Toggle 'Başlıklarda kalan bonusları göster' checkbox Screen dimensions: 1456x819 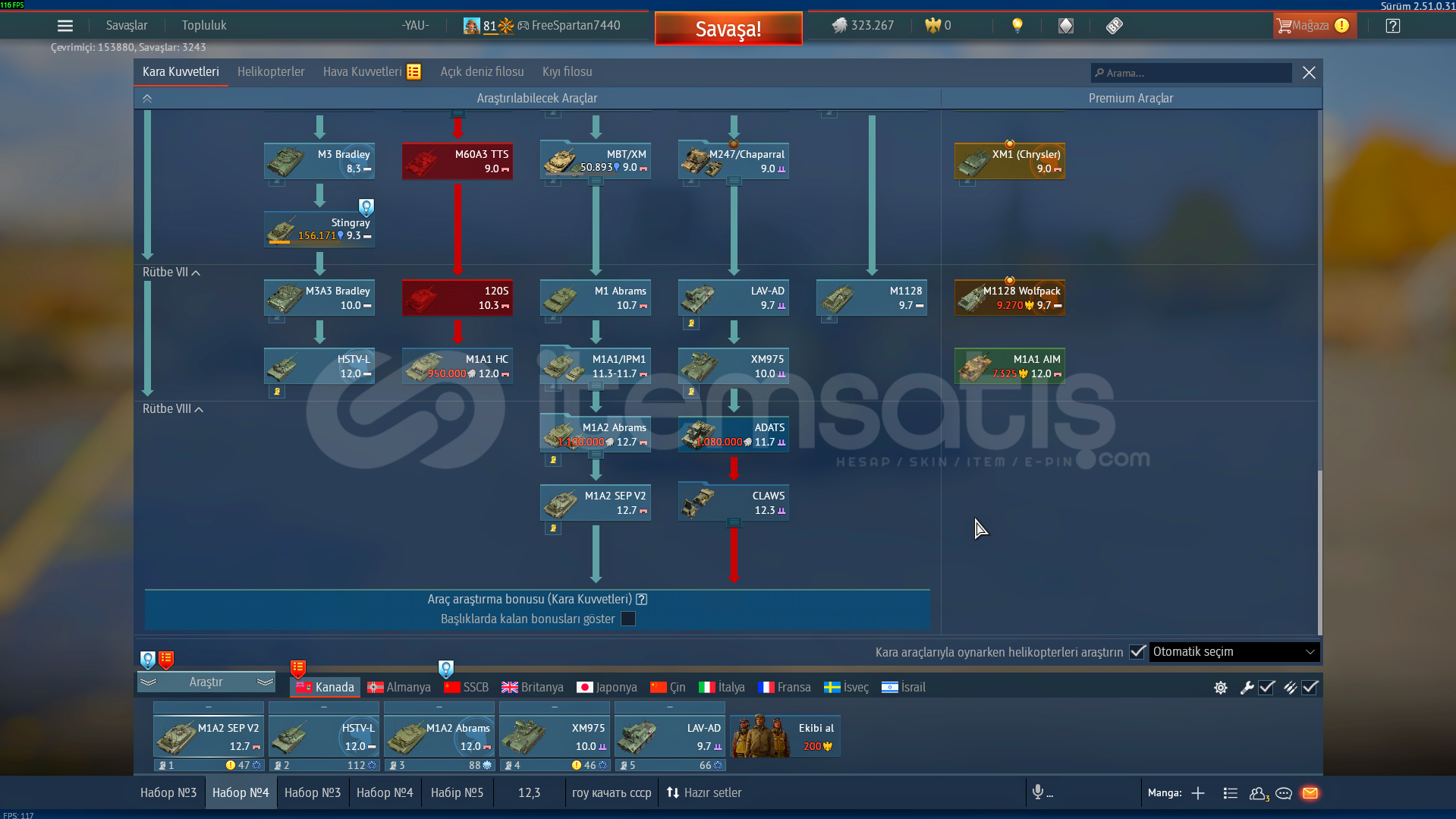pos(628,619)
